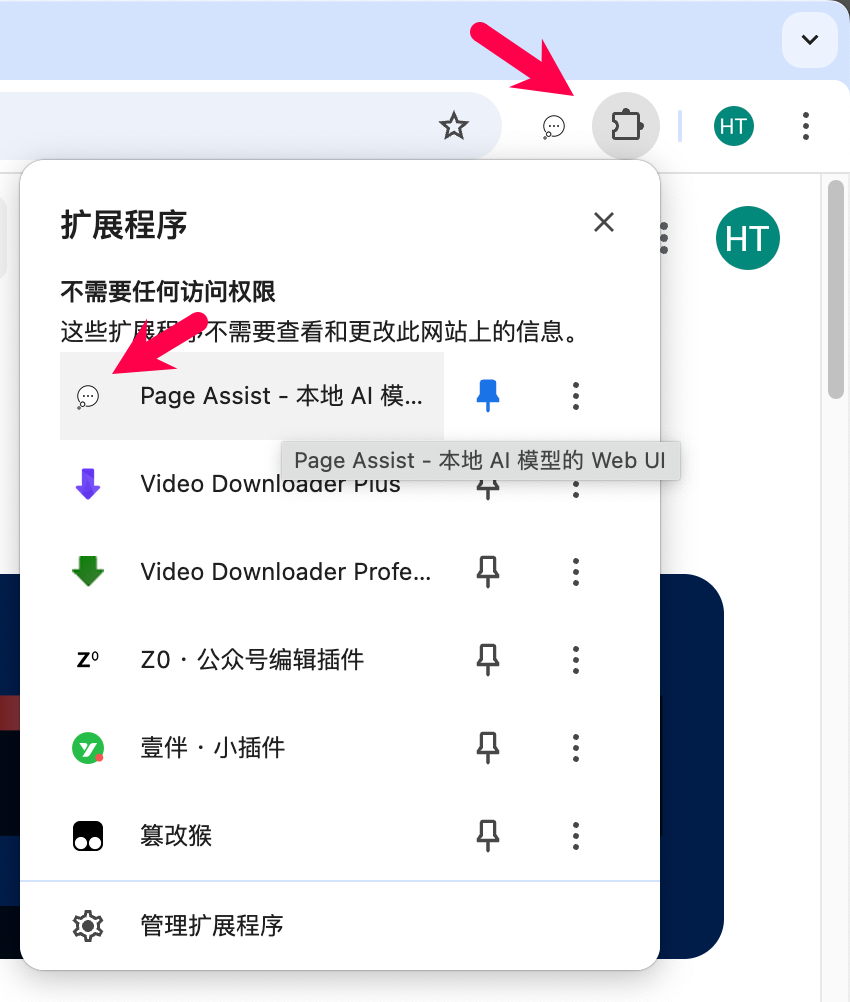Screen dimensions: 850x1002
Task: Bookmark this page with the star icon
Action: (x=454, y=126)
